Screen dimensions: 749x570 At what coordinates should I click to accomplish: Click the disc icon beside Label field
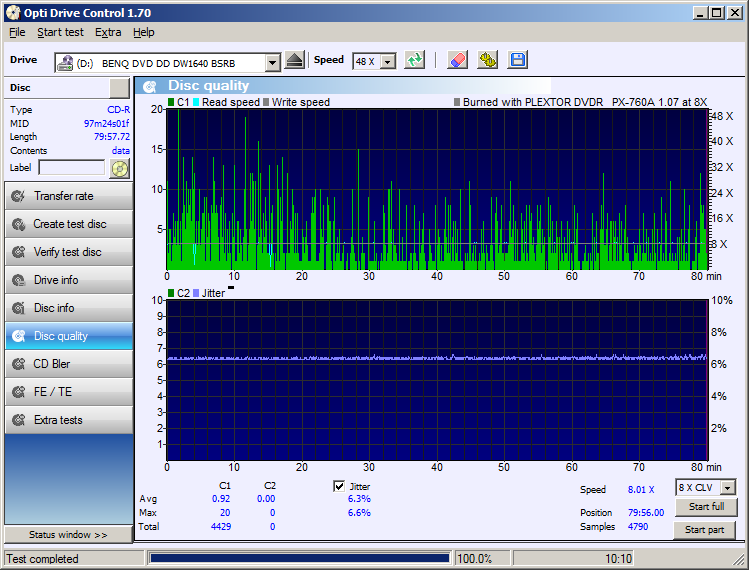119,169
